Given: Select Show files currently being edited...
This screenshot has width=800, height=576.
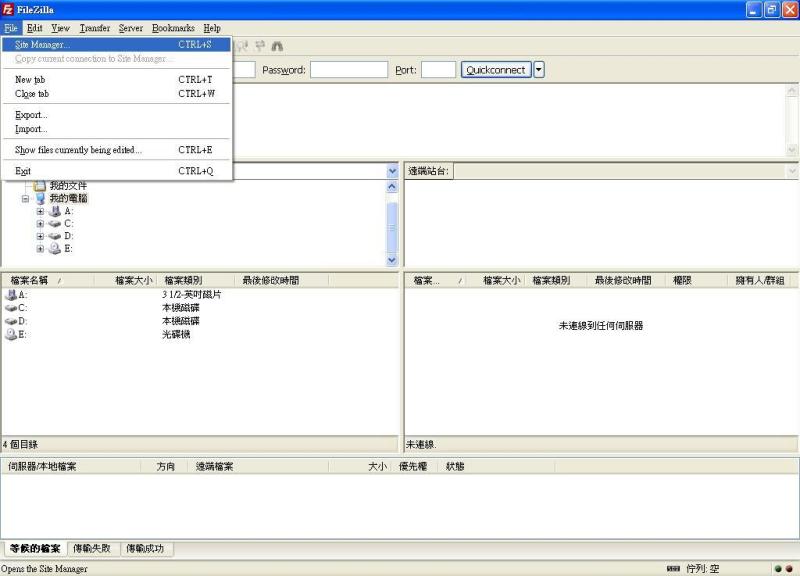Looking at the screenshot, I should (x=116, y=150).
